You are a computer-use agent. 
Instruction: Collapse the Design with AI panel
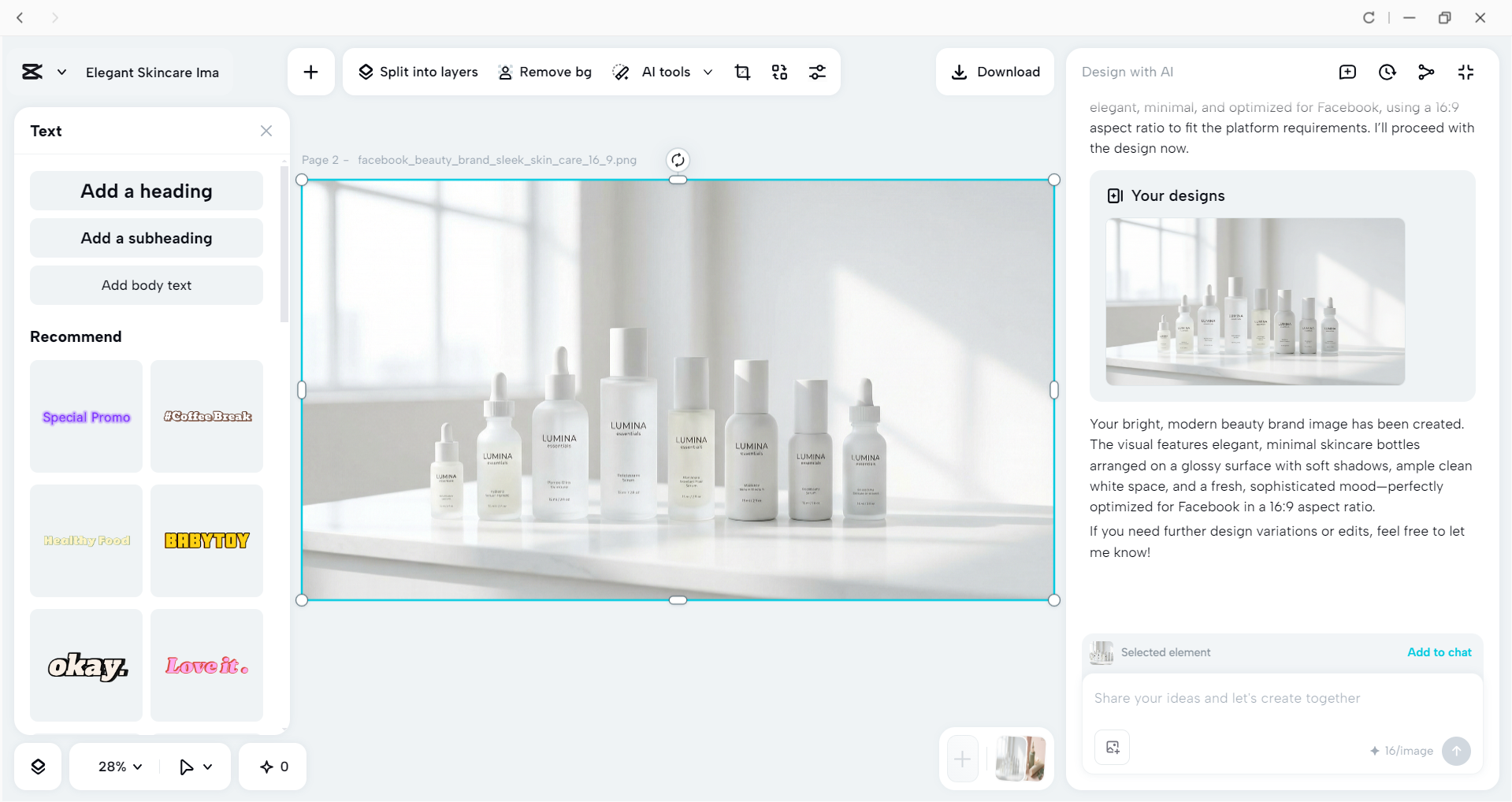coord(1466,72)
